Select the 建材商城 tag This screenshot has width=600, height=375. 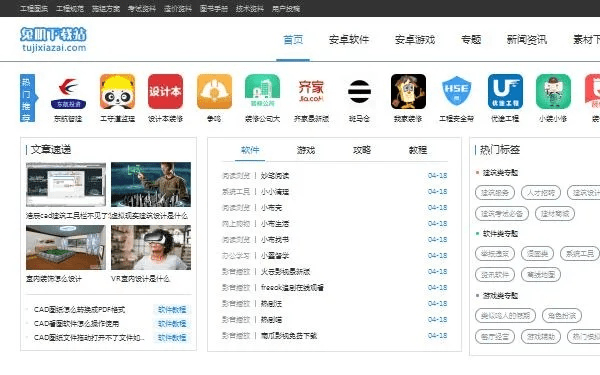[555, 214]
